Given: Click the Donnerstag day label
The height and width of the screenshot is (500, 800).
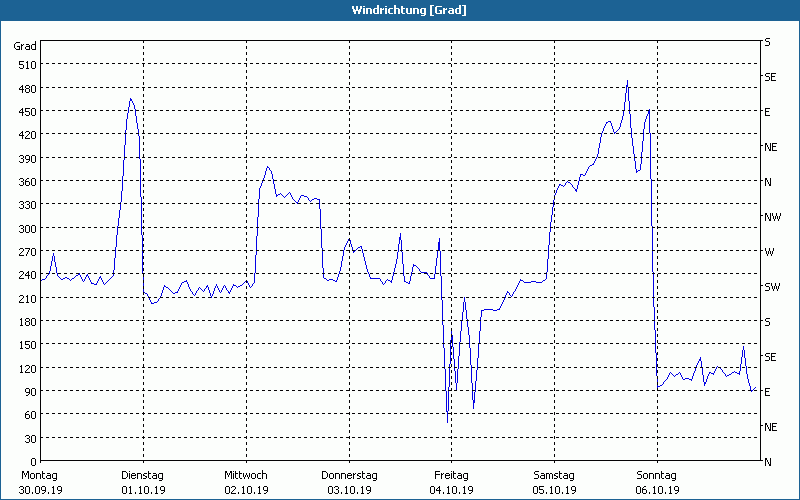Looking at the screenshot, I should [349, 476].
